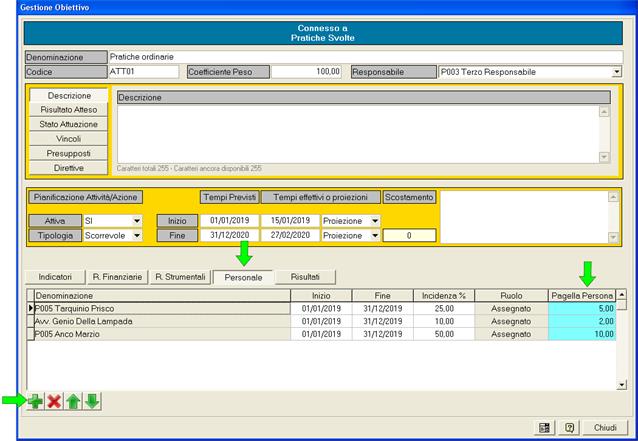Select the R. Finanziarie tab

pos(117,276)
